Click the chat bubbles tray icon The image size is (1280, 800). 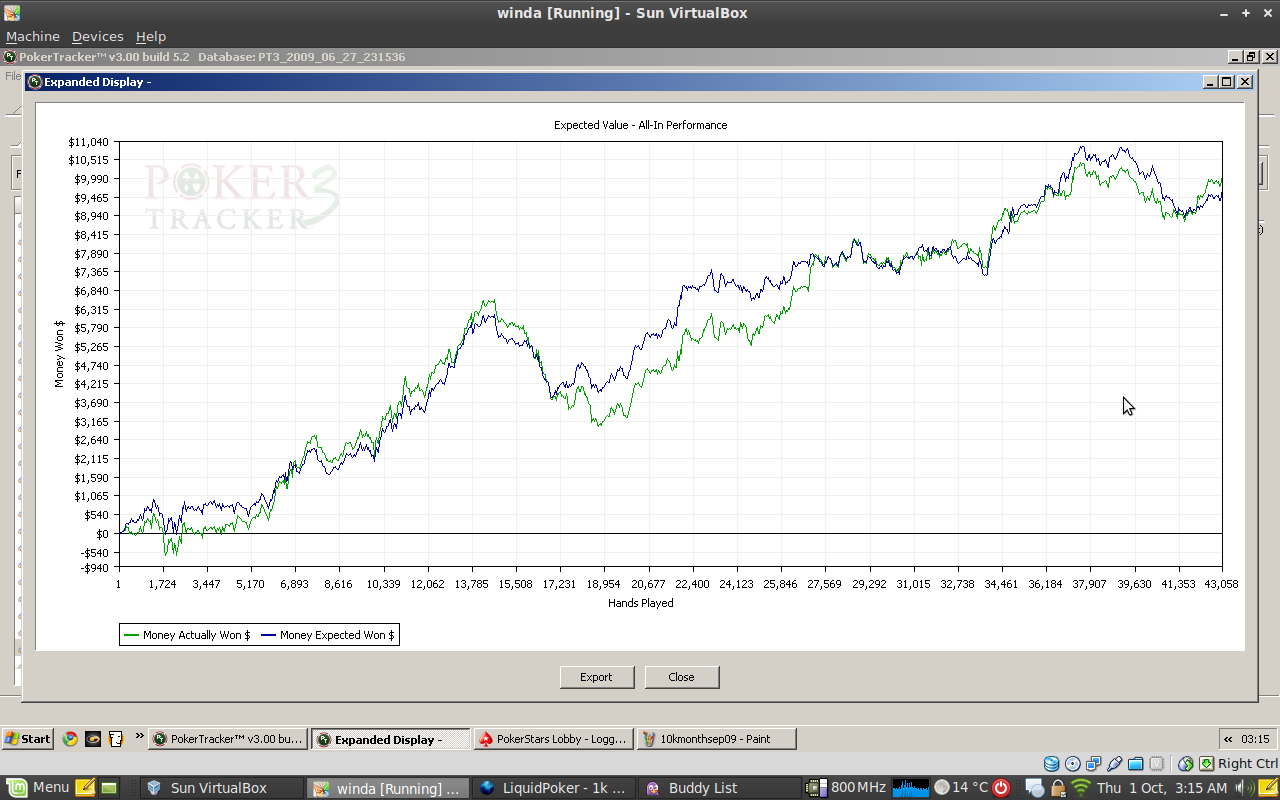point(1035,787)
